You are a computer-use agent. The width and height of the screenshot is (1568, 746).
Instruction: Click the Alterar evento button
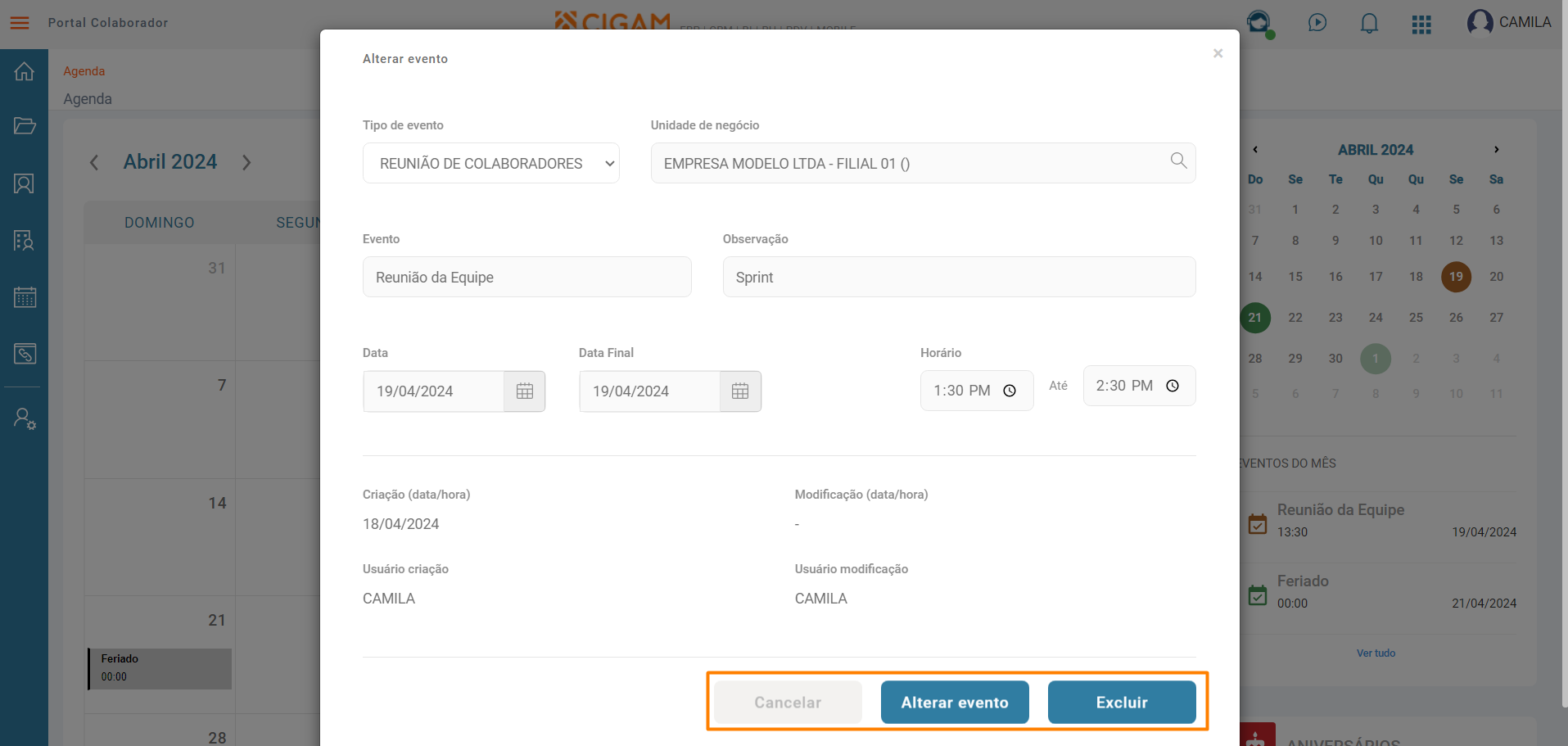(955, 703)
